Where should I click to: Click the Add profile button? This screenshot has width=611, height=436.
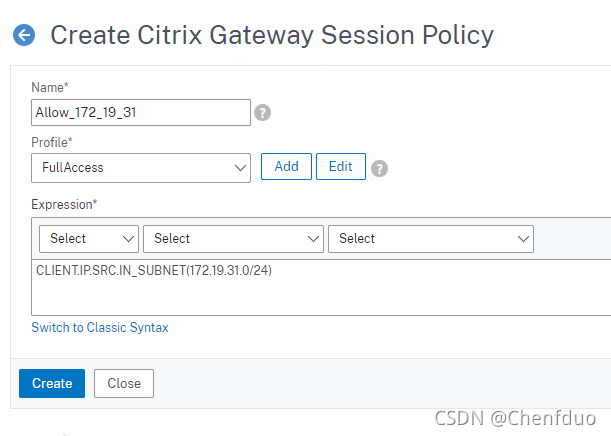[286, 167]
